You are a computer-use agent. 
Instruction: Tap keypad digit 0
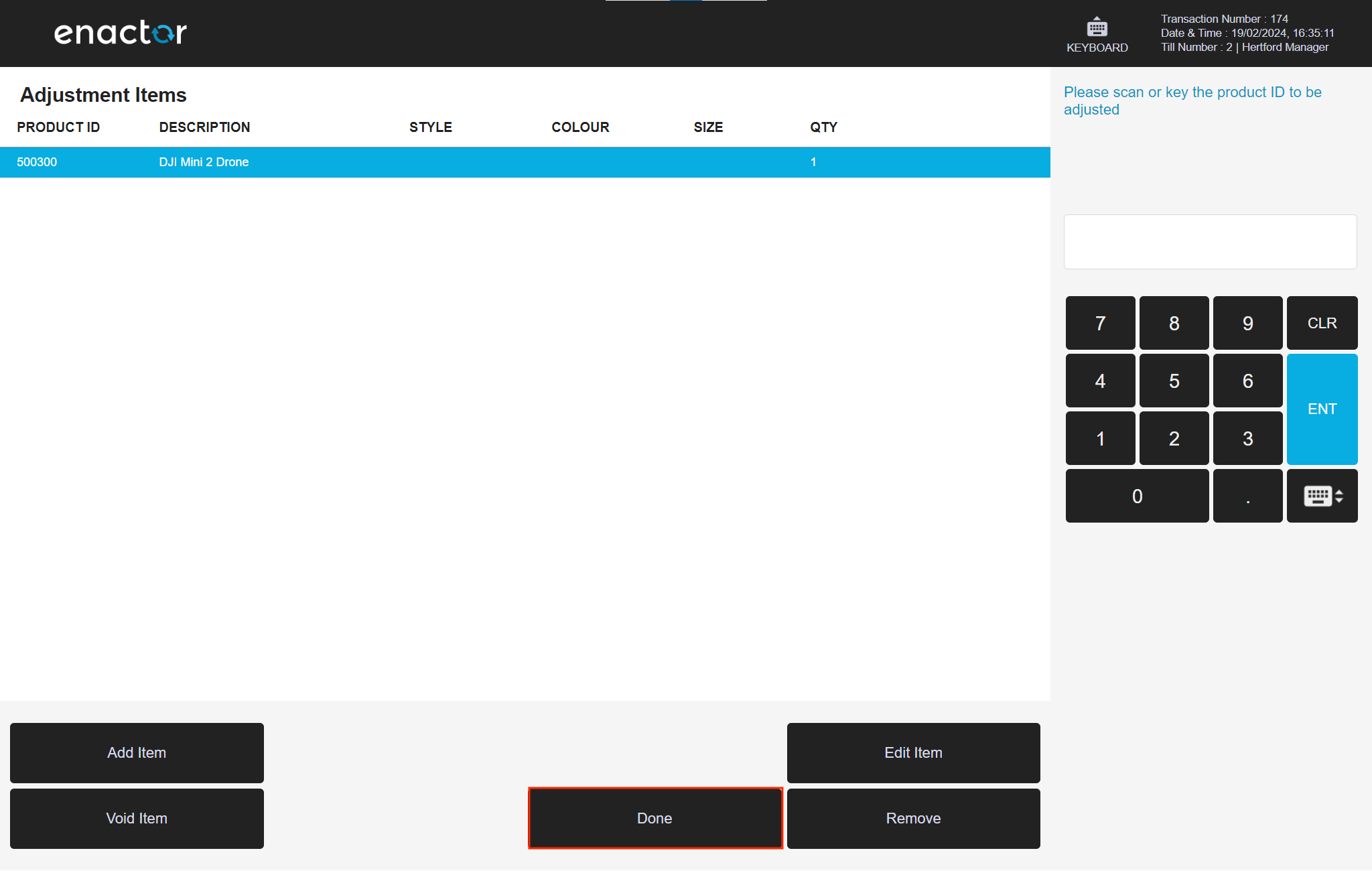[x=1137, y=496]
